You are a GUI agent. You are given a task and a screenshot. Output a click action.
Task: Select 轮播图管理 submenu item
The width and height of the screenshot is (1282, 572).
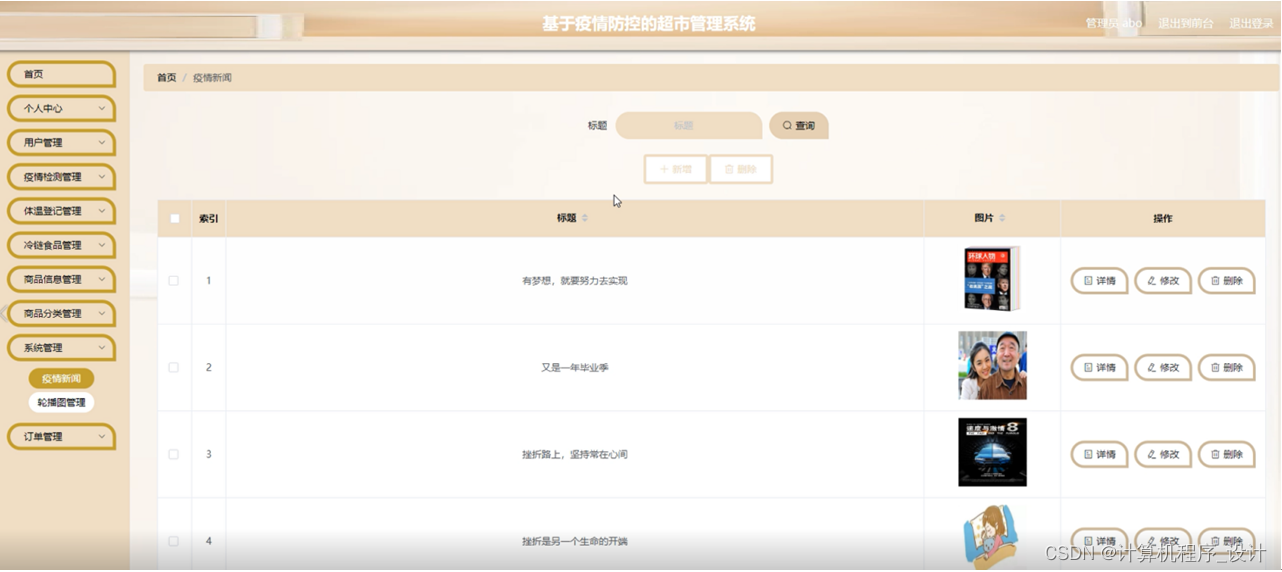tap(61, 403)
